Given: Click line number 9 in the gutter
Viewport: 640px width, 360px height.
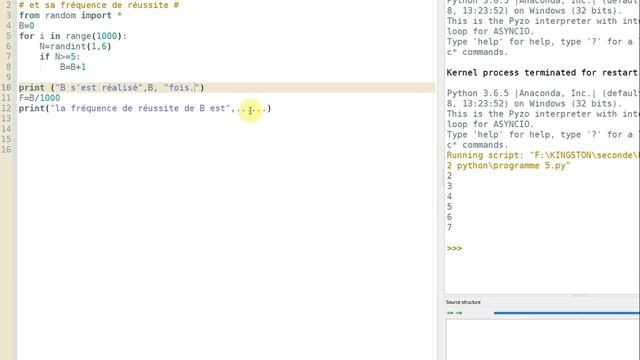Looking at the screenshot, I should pos(9,77).
